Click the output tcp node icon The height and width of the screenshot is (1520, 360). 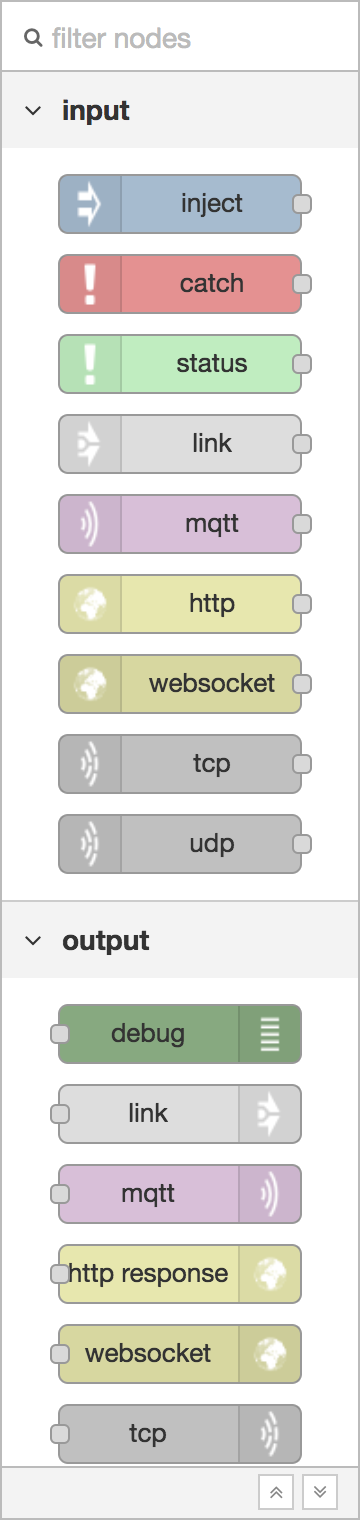click(270, 1434)
